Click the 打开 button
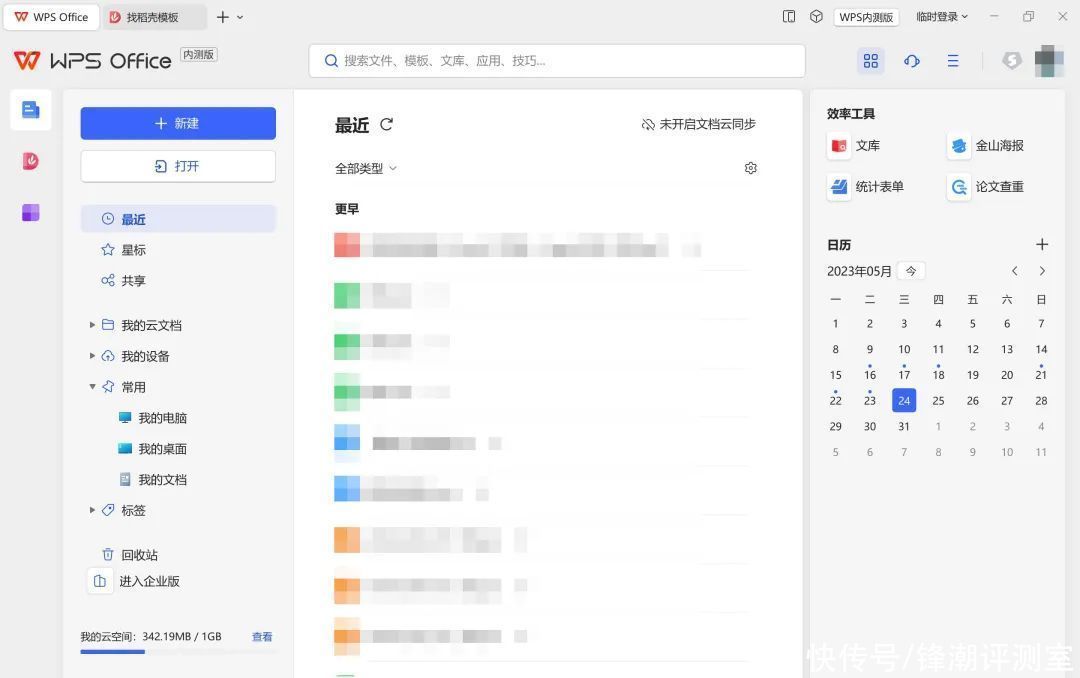 tap(178, 166)
